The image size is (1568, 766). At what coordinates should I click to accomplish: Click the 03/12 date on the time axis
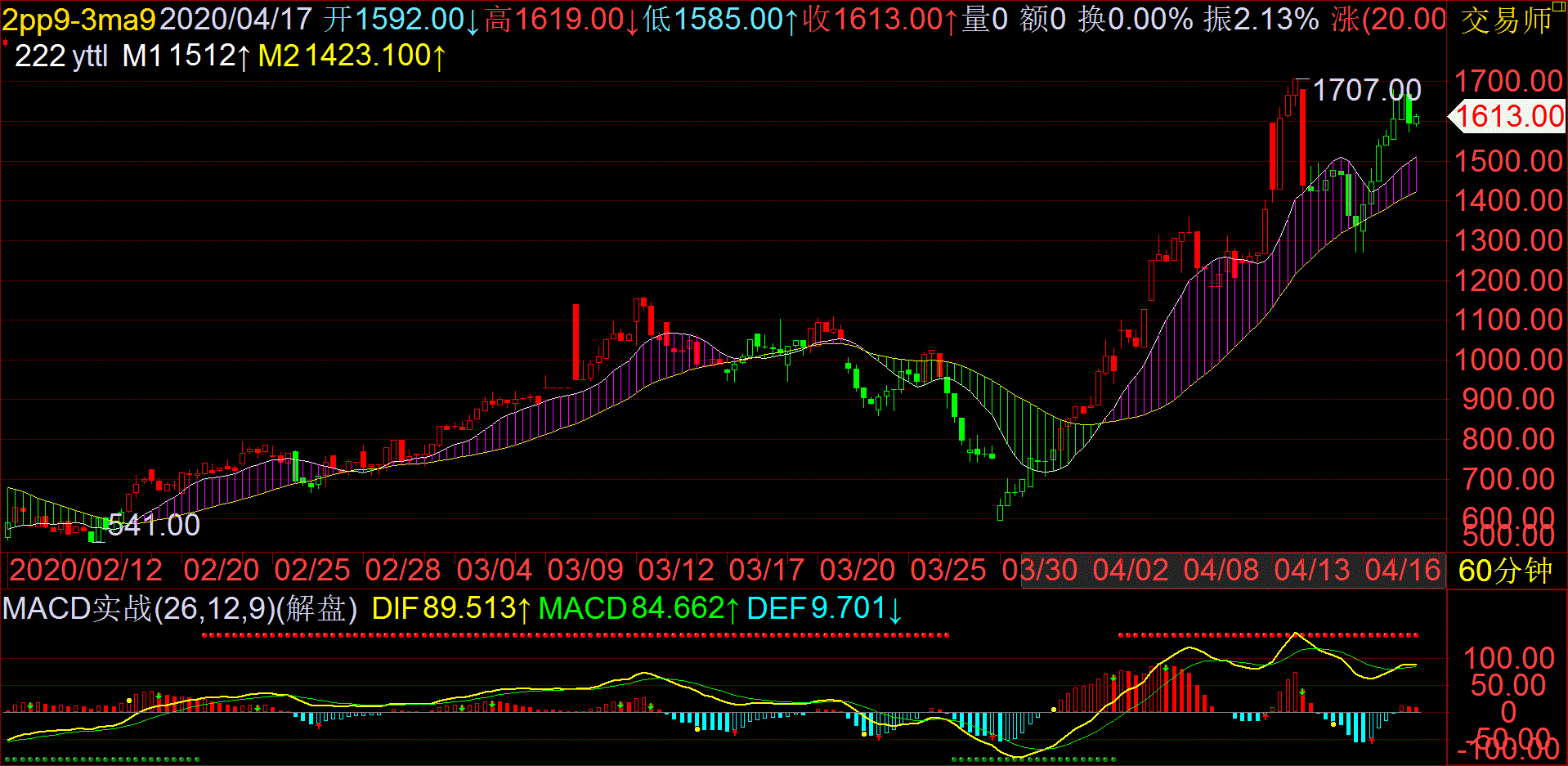[676, 570]
